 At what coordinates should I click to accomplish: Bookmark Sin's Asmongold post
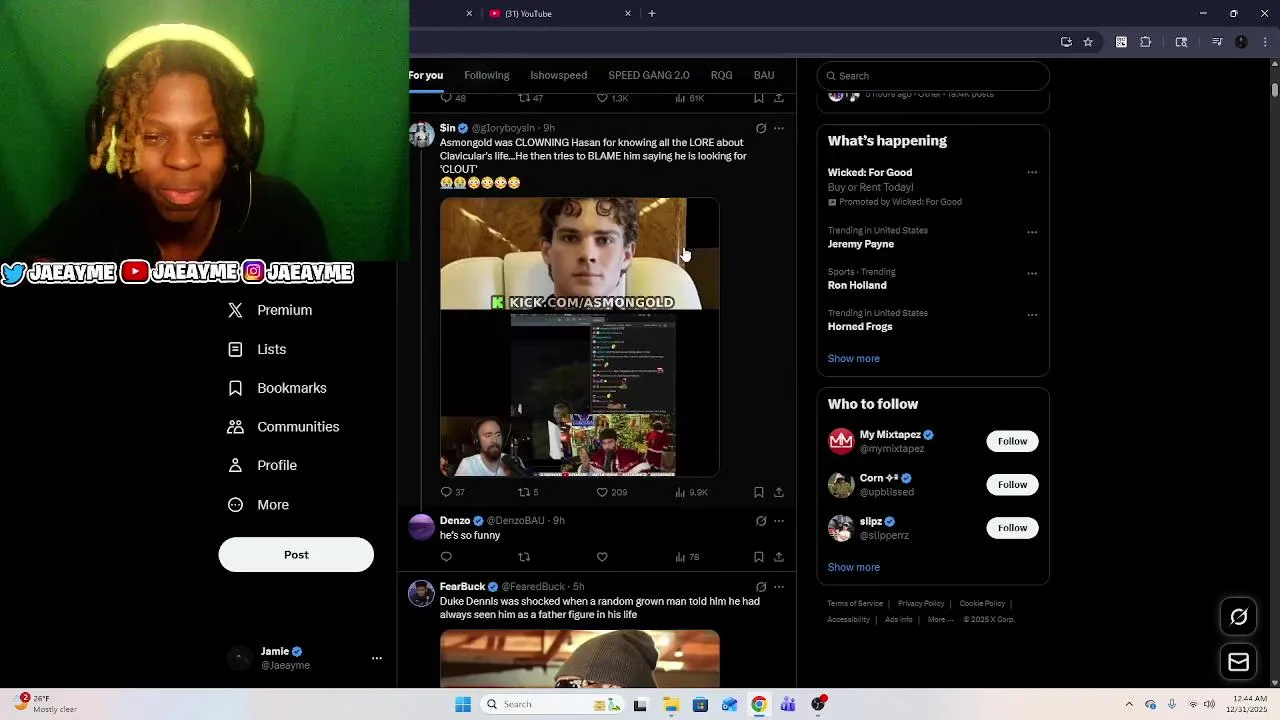tap(759, 492)
